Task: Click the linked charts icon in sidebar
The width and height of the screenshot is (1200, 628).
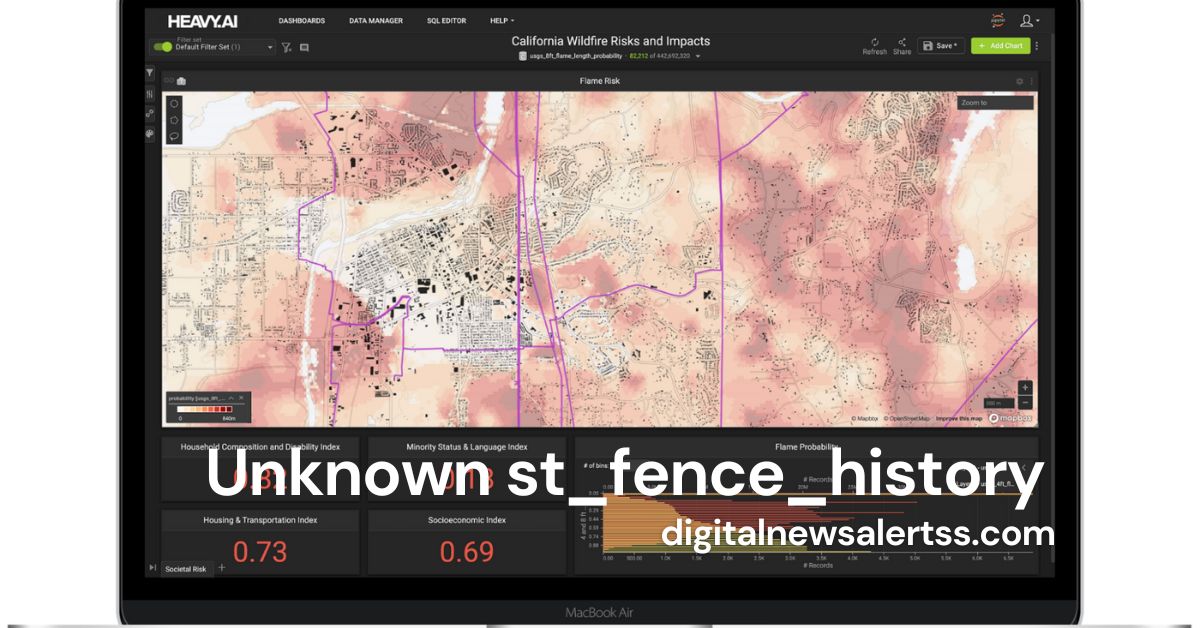Action: [150, 113]
